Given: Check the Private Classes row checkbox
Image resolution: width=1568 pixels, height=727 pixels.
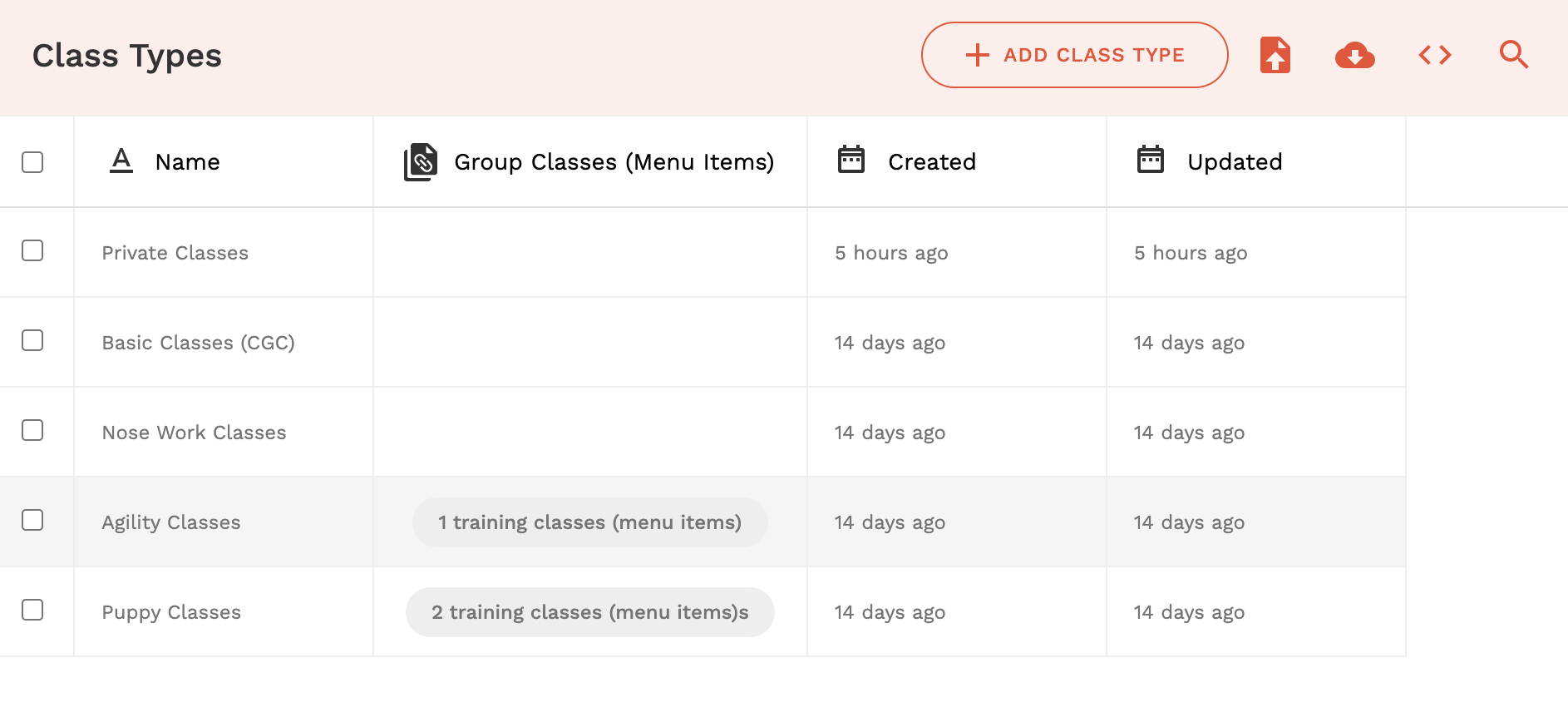Looking at the screenshot, I should 32,250.
